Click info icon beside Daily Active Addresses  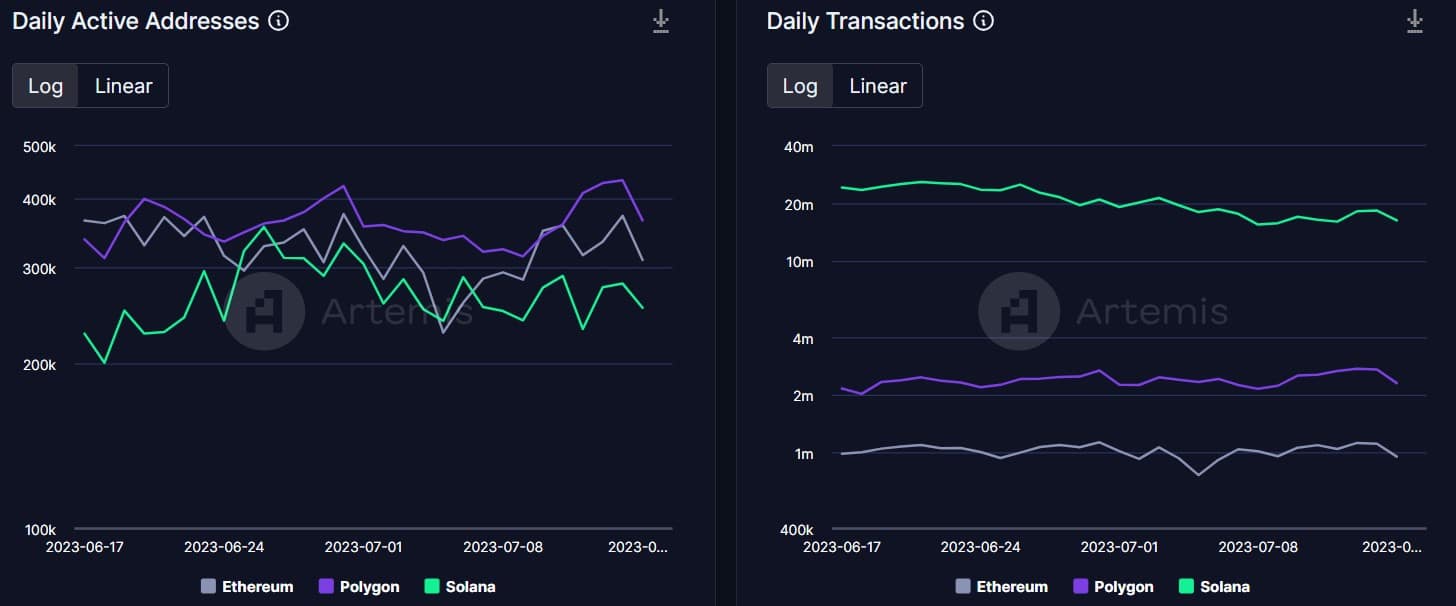279,21
